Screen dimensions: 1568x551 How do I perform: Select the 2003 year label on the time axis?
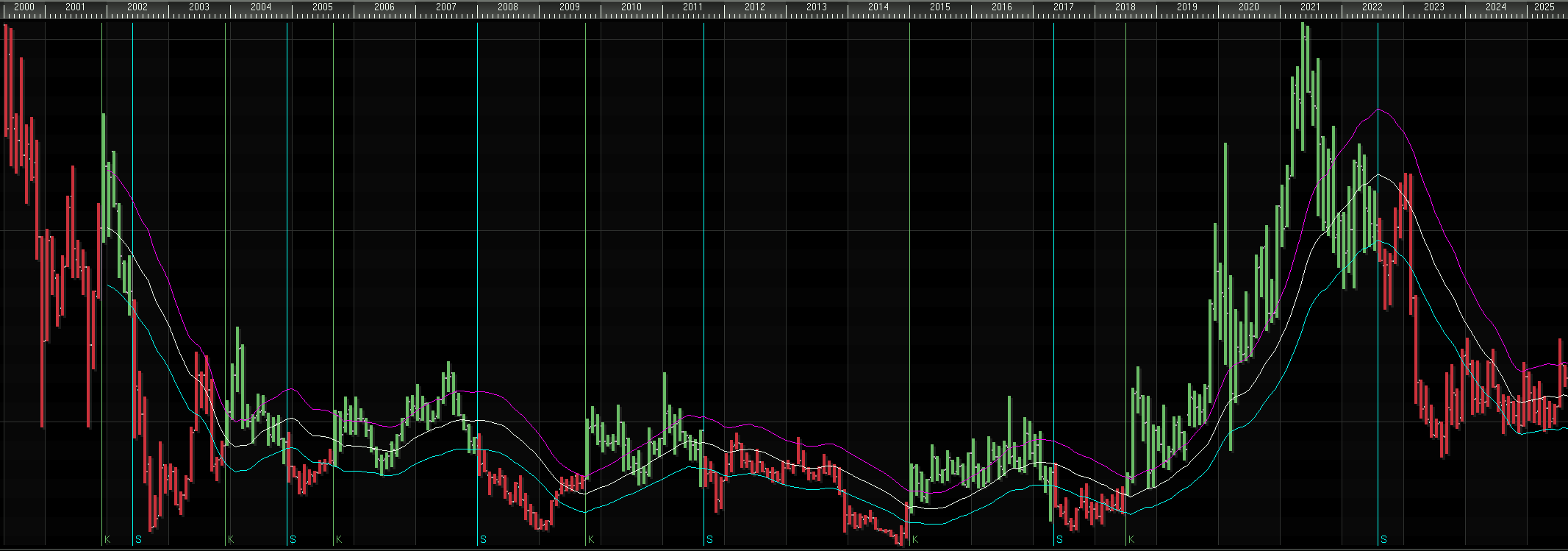(x=199, y=7)
